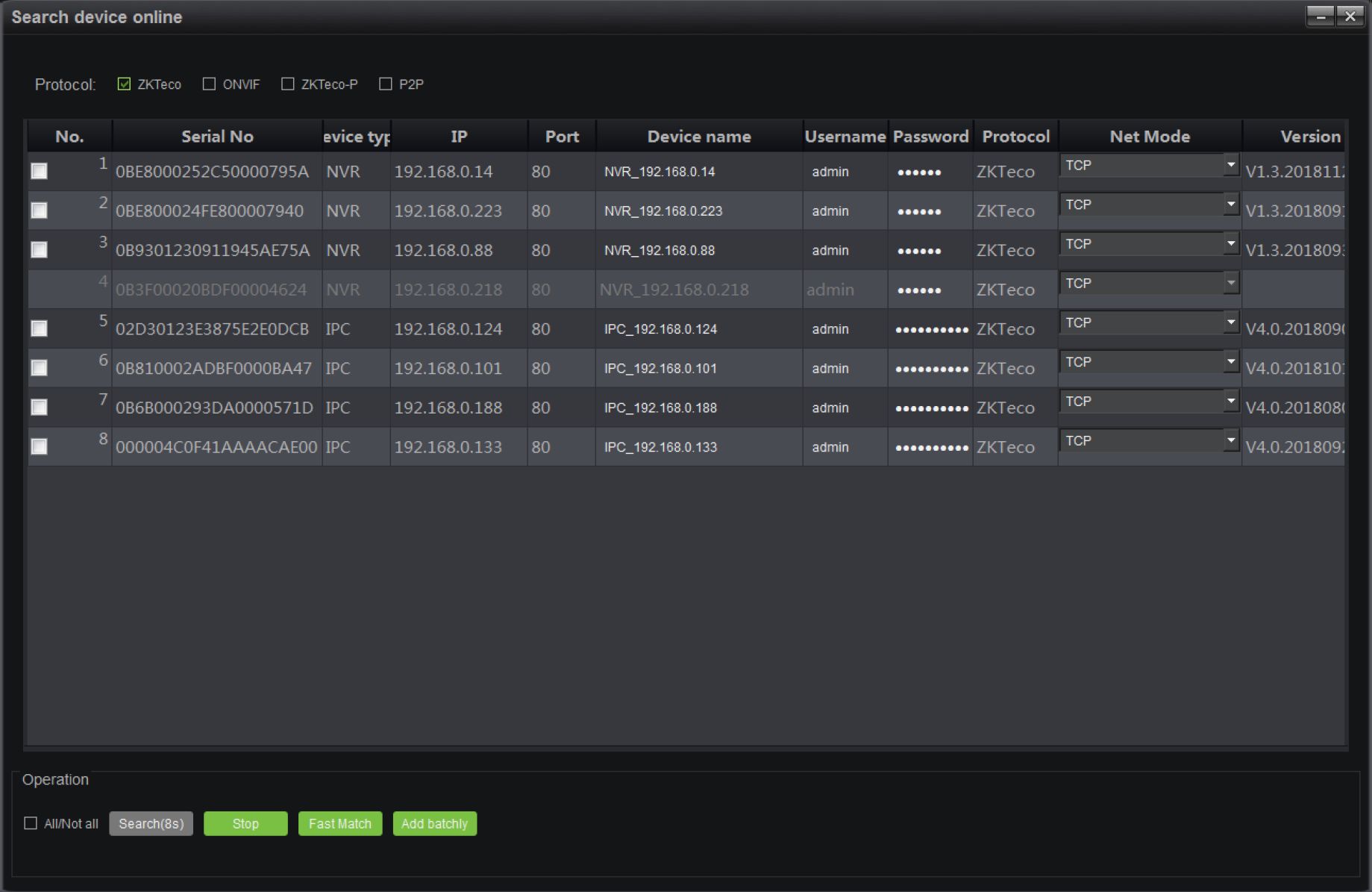
Task: Select the IPC 192.168.0.124 device checkbox
Action: pyautogui.click(x=40, y=329)
